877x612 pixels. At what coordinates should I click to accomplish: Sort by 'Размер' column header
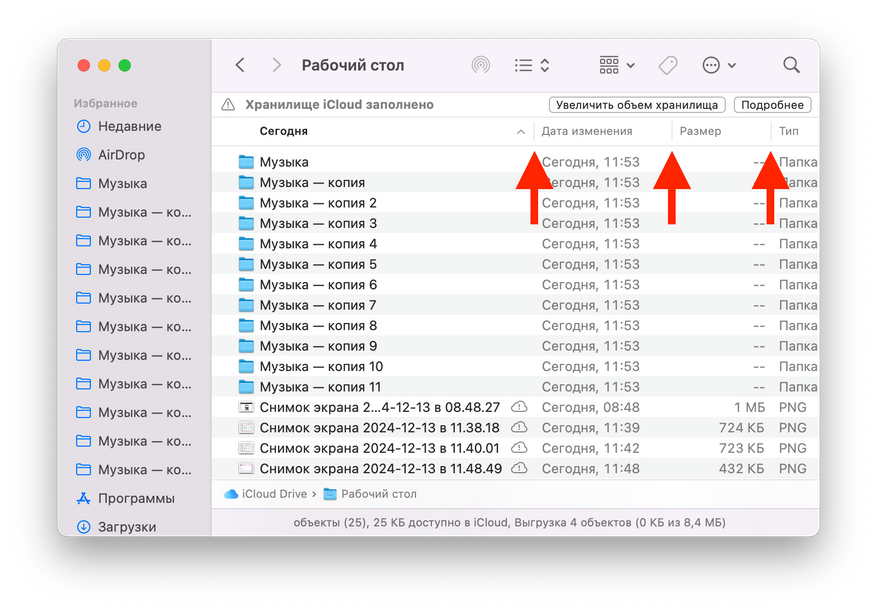click(700, 131)
